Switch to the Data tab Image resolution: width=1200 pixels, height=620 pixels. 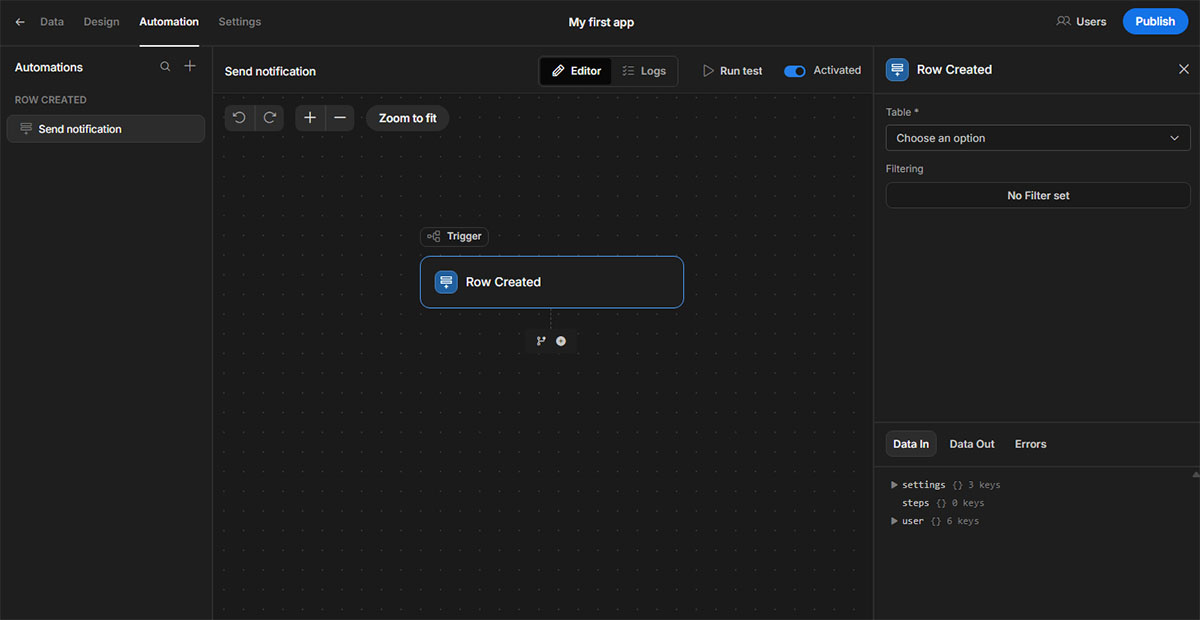click(52, 22)
